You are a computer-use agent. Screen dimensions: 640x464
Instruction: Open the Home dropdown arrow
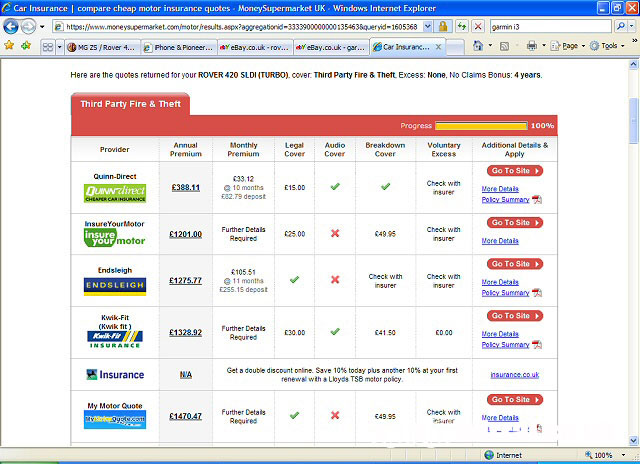point(490,46)
